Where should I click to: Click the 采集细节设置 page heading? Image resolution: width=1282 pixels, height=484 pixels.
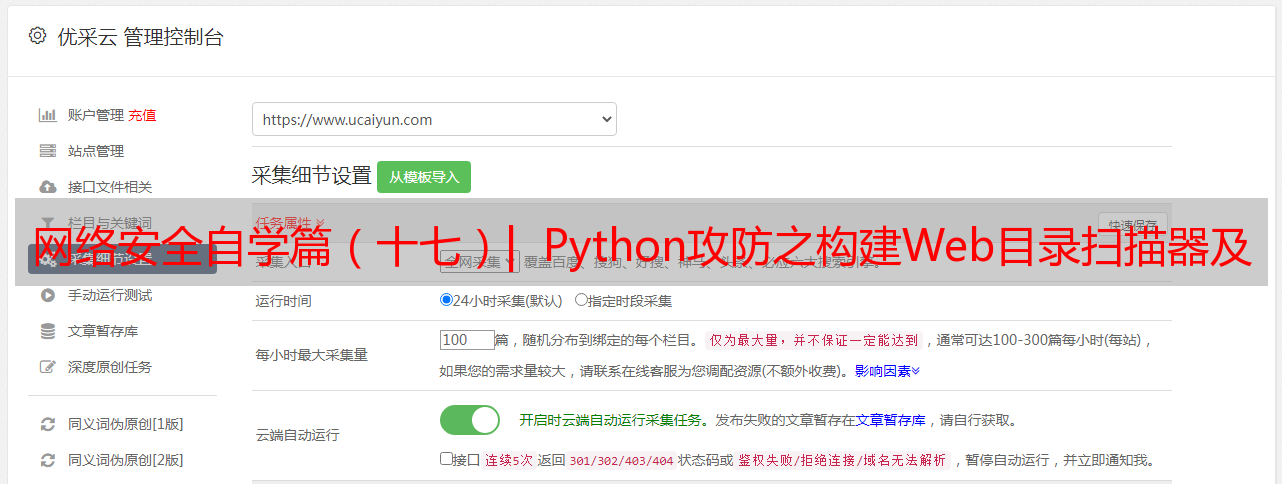tap(312, 176)
